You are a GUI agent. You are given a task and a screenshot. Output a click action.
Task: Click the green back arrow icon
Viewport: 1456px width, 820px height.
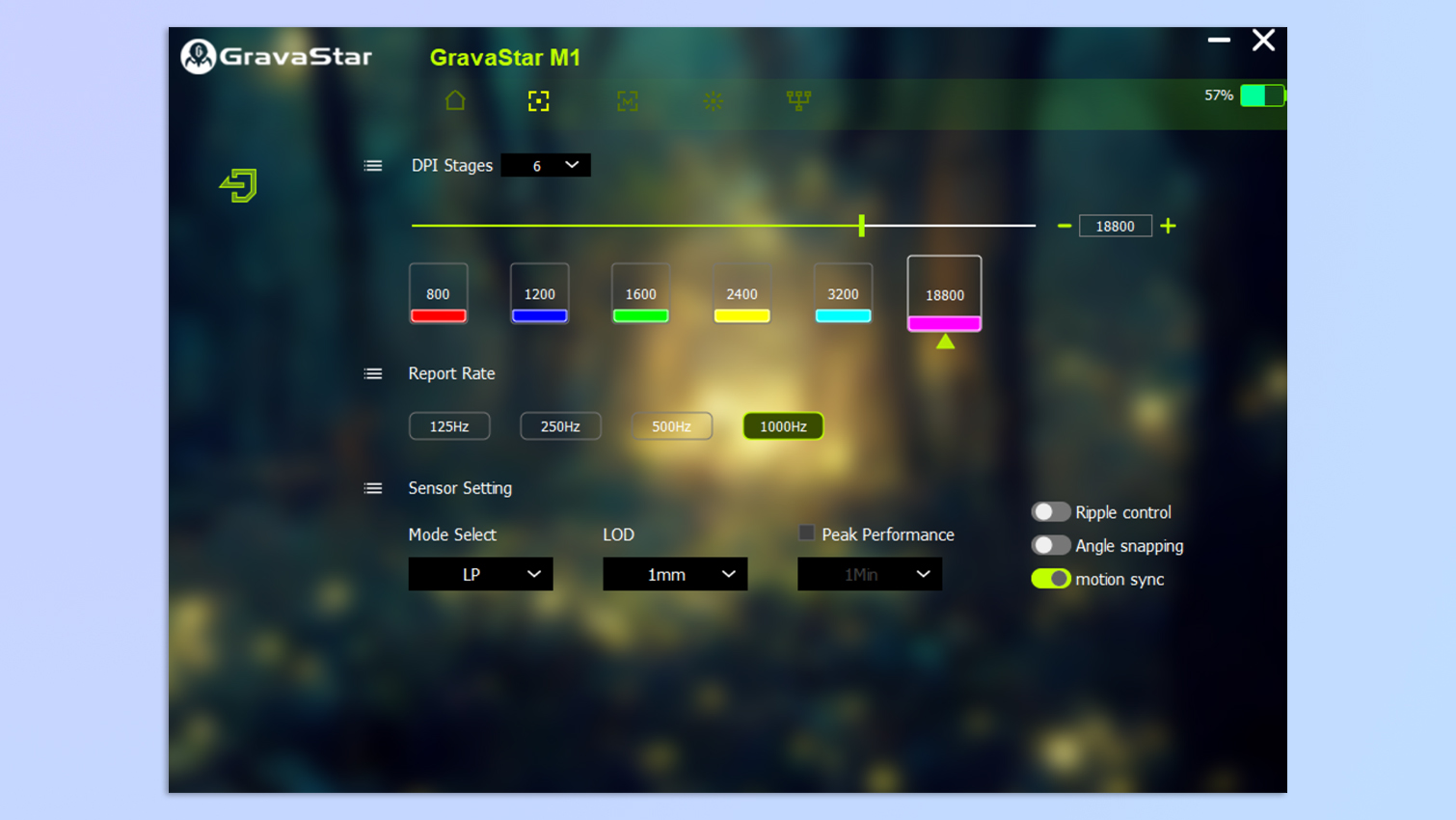point(236,185)
